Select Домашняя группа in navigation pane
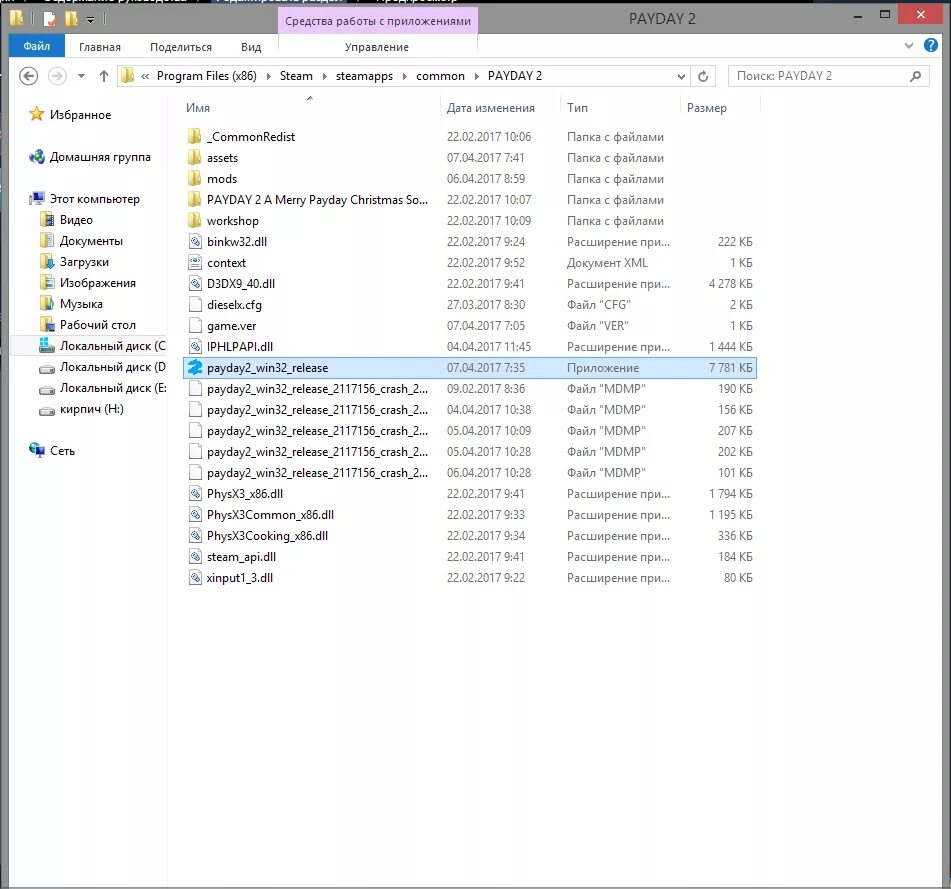 [x=99, y=156]
